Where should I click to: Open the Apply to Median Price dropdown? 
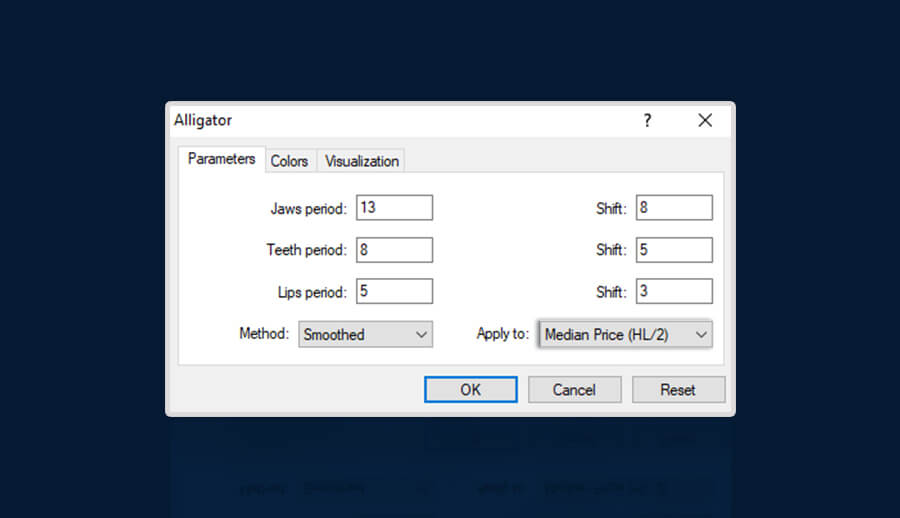[x=625, y=334]
